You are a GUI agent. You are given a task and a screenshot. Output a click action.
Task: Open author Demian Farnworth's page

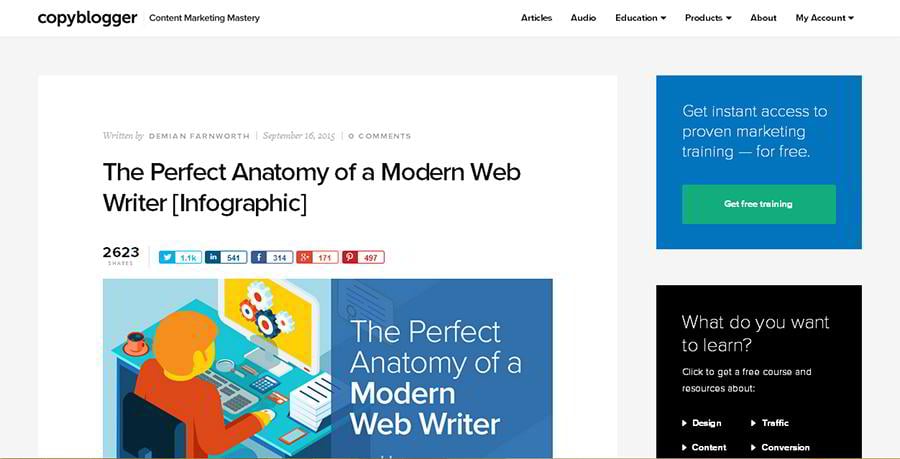198,136
